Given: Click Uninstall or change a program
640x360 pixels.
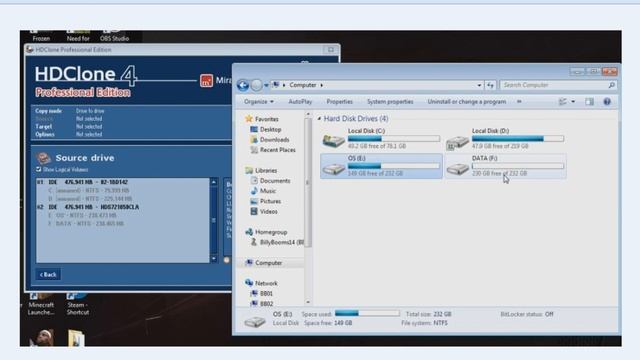Looking at the screenshot, I should click(x=467, y=102).
